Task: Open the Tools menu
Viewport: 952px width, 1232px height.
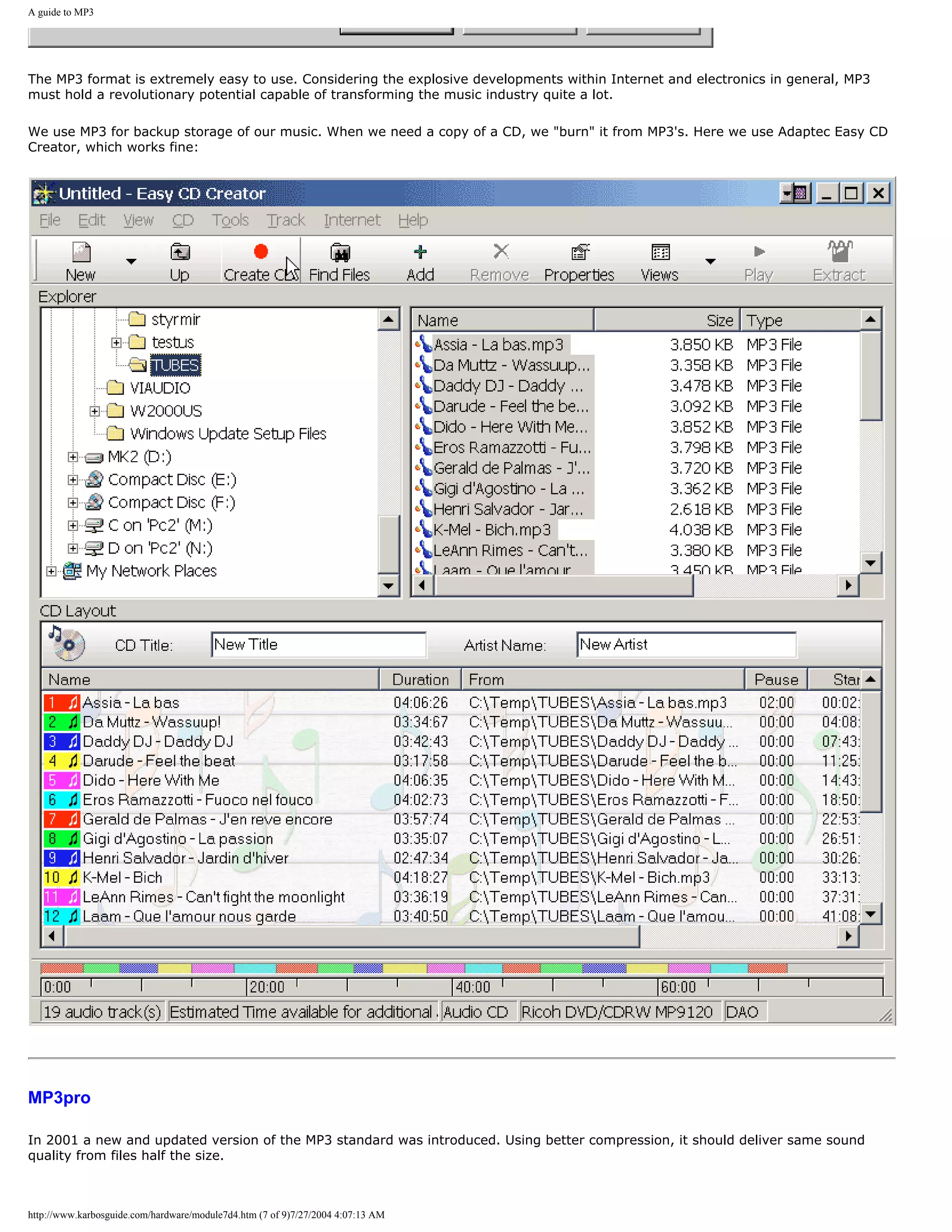Action: pyautogui.click(x=230, y=220)
